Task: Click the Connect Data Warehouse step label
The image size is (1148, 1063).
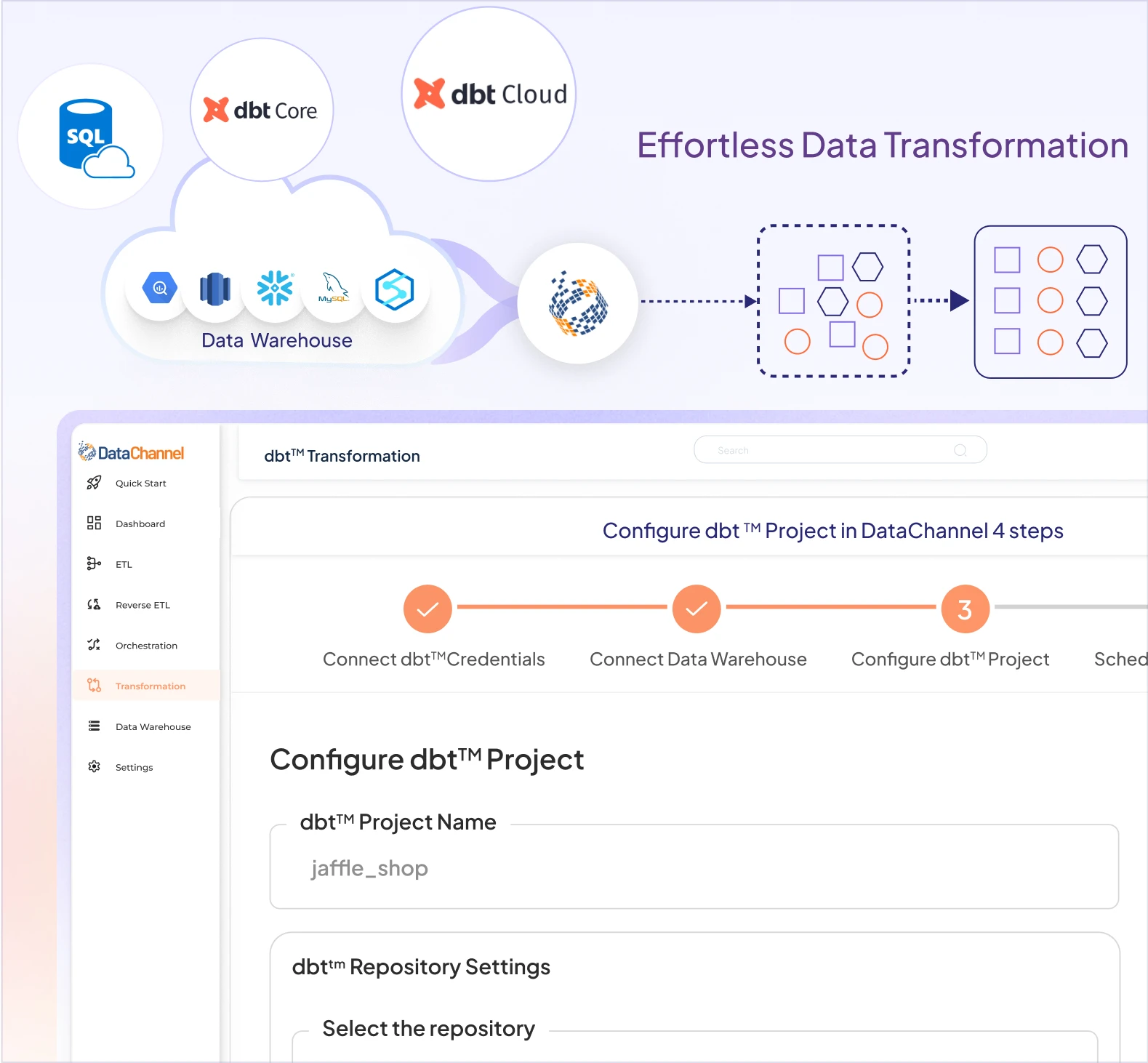Action: 698,659
